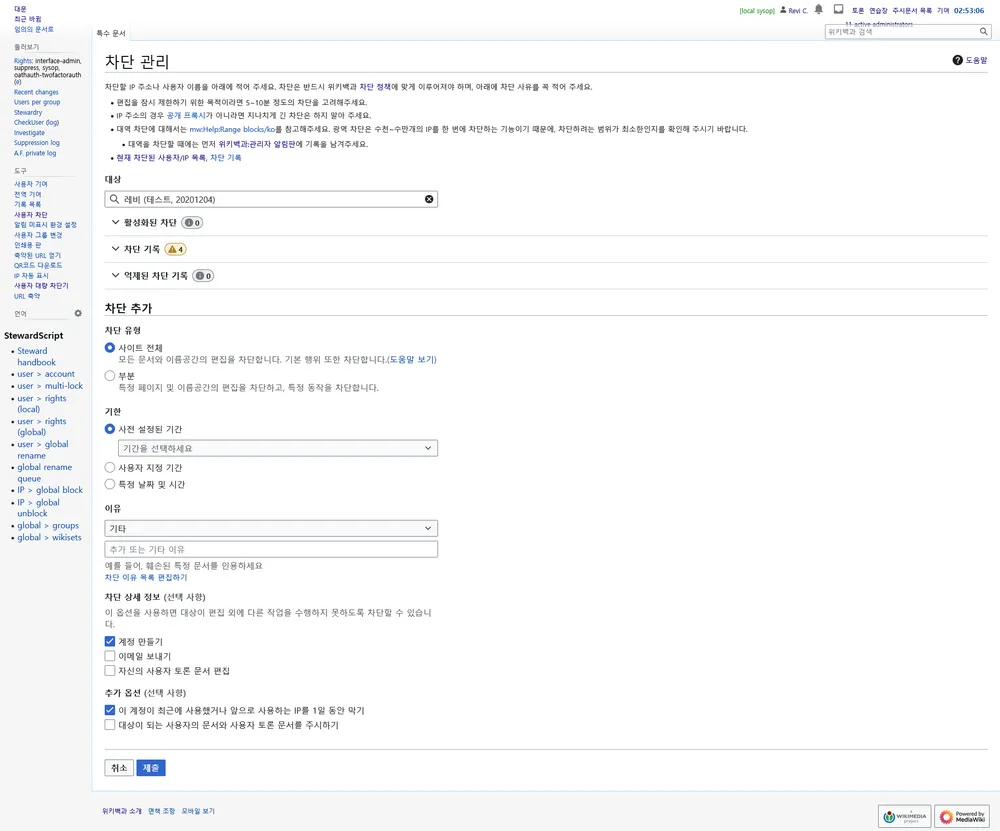Click the user avatar icon beside Revi C.
Viewport: 1000px width, 831px height.
(x=783, y=10)
